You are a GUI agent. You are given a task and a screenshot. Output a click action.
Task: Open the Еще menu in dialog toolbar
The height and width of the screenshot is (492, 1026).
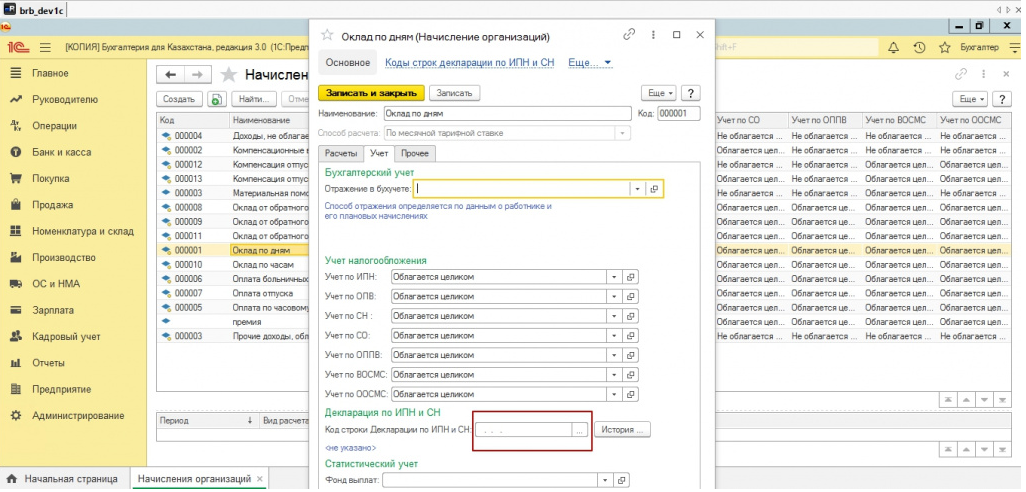click(x=656, y=93)
